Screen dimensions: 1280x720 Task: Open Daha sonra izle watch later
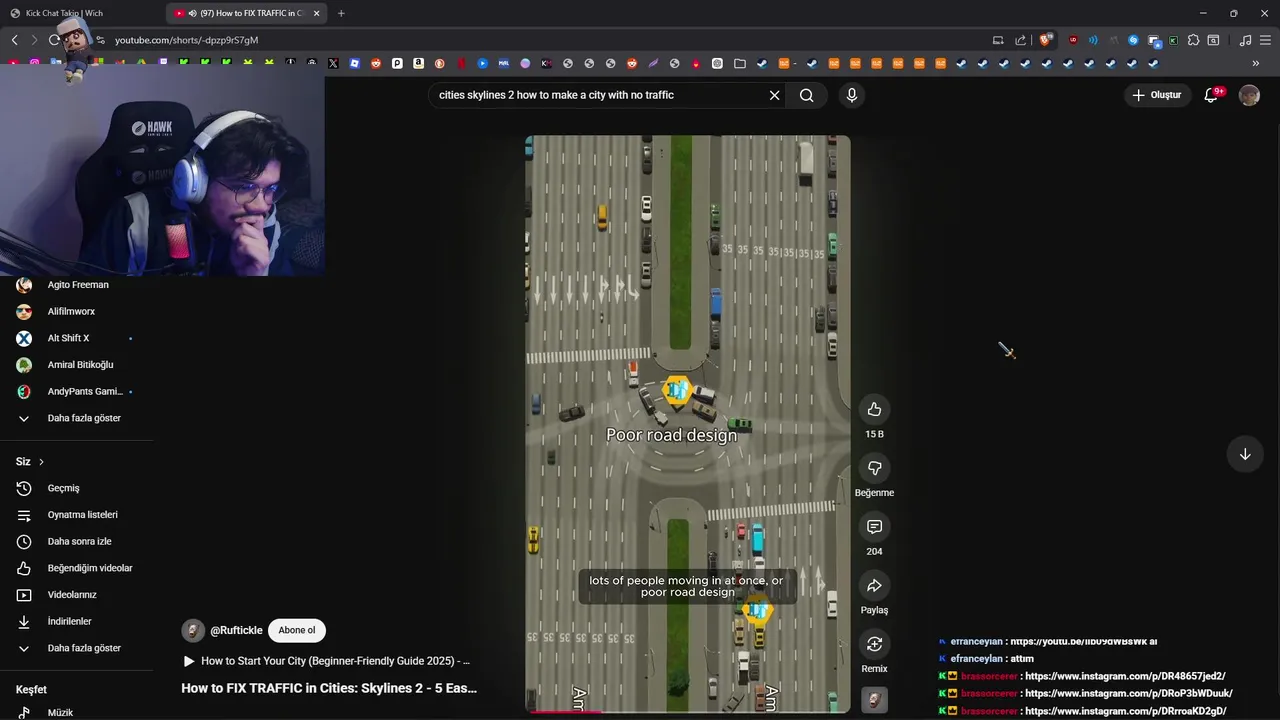[77, 541]
